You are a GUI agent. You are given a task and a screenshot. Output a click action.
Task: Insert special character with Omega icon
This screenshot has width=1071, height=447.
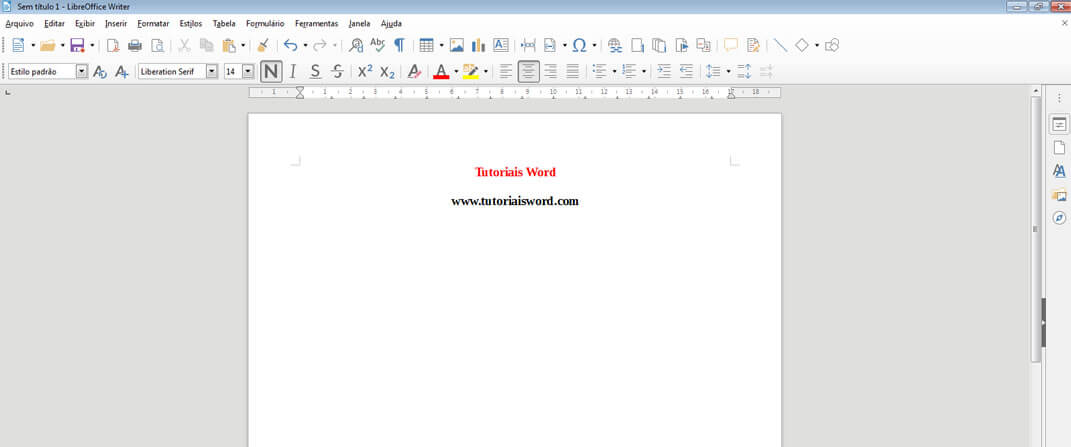pos(579,45)
